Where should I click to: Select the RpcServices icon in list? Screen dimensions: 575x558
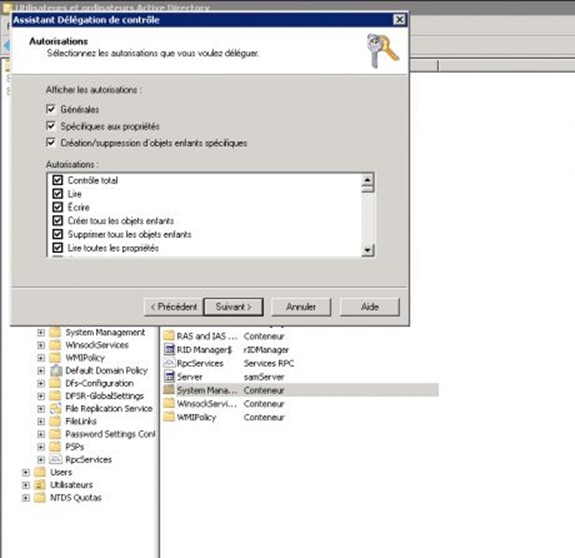coord(169,363)
